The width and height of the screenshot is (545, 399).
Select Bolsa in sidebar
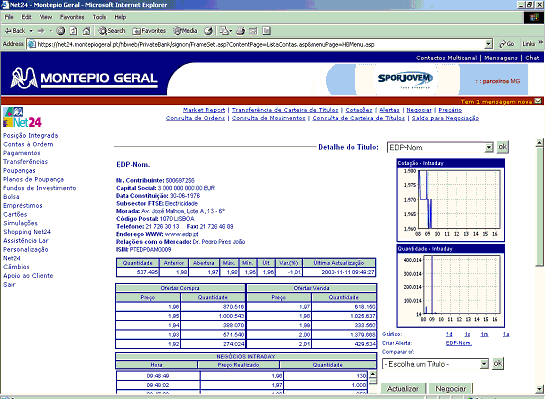click(x=11, y=197)
